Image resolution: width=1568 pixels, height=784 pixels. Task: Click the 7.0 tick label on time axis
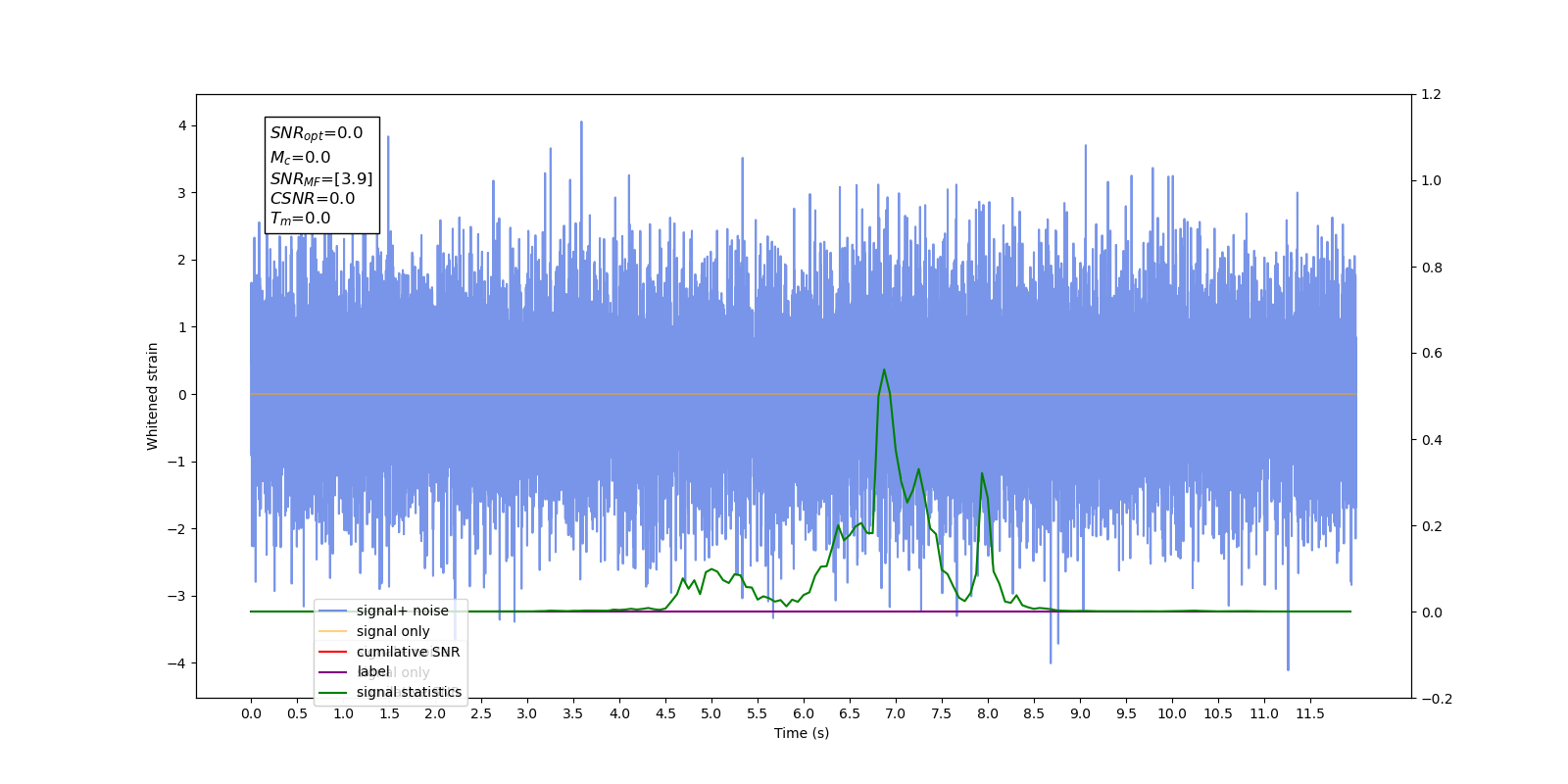(x=896, y=713)
